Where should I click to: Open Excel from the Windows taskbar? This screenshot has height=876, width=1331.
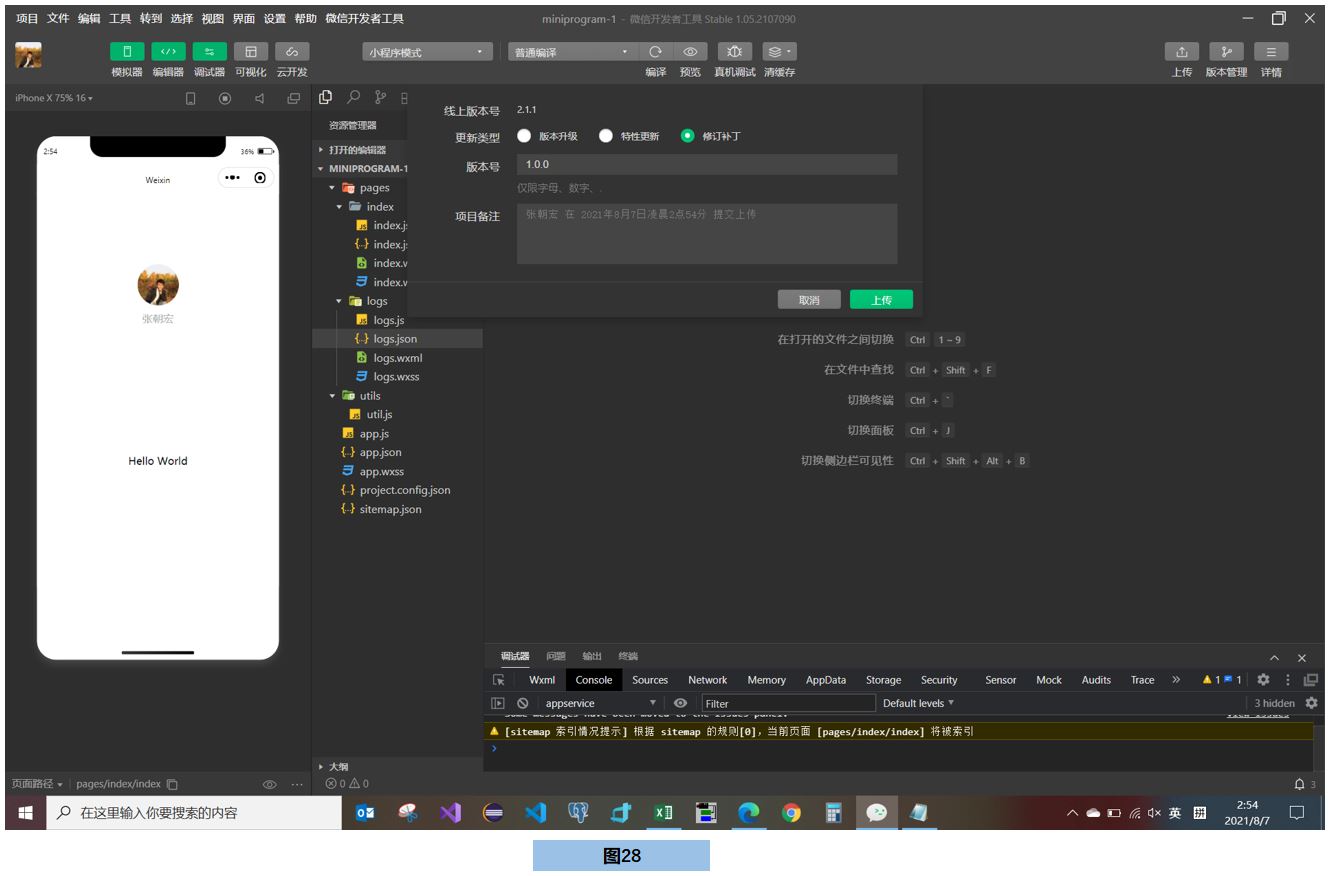663,813
